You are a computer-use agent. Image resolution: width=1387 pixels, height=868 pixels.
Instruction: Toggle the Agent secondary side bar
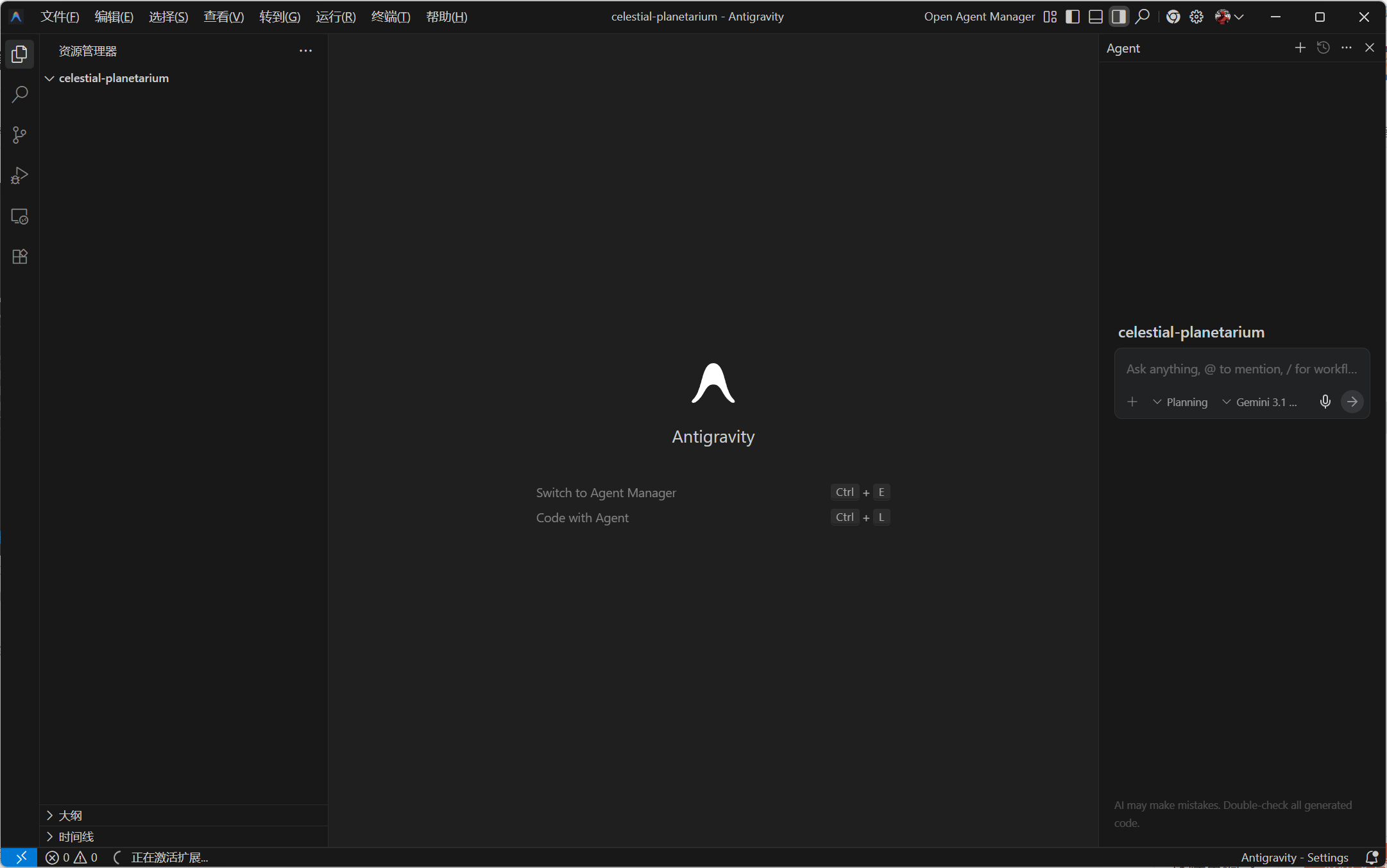(1119, 17)
